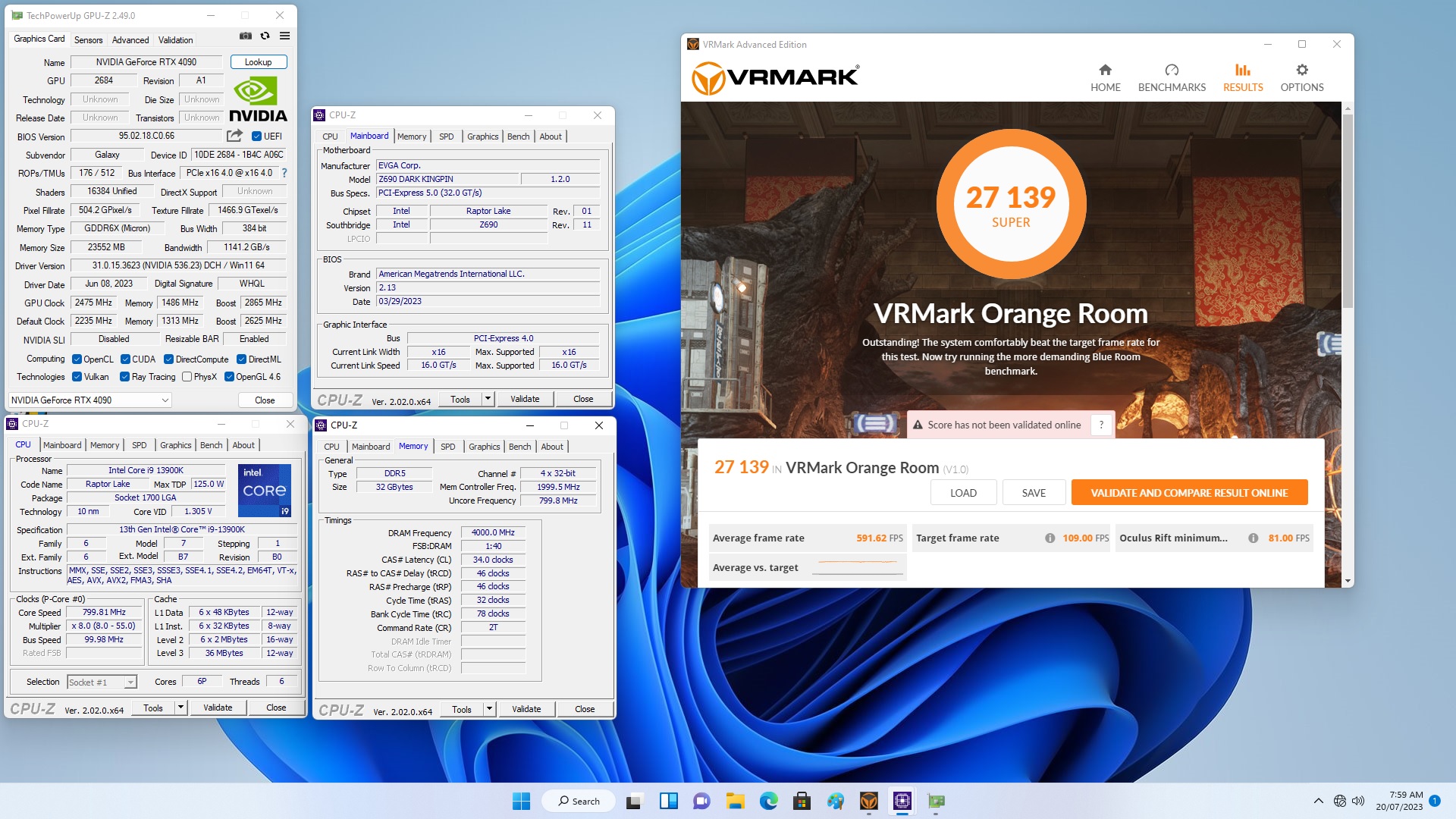This screenshot has width=1456, height=819.
Task: Click the VRMark logo
Action: point(775,78)
